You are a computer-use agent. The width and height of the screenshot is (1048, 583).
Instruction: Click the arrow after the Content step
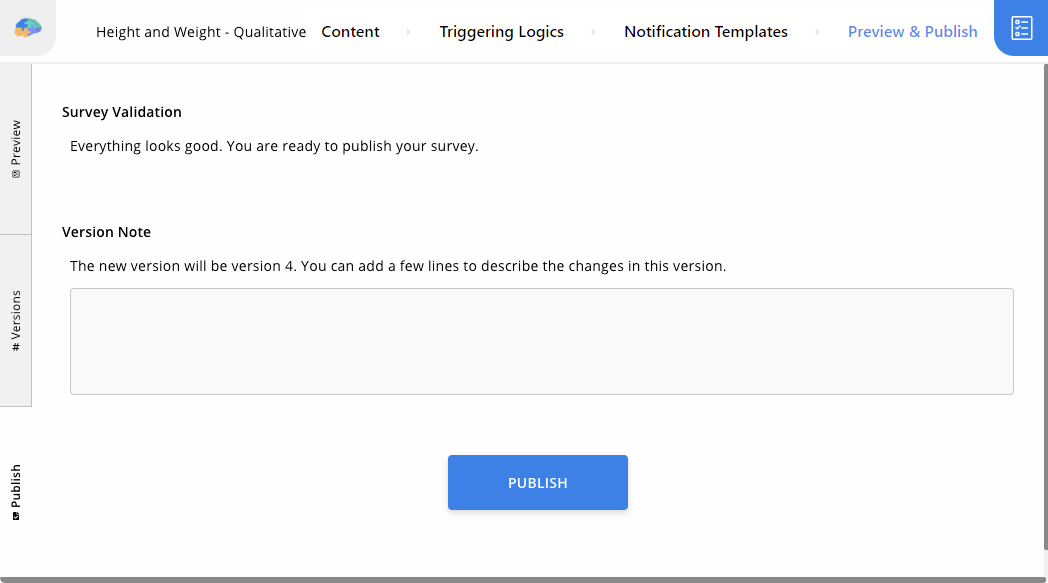pos(409,31)
